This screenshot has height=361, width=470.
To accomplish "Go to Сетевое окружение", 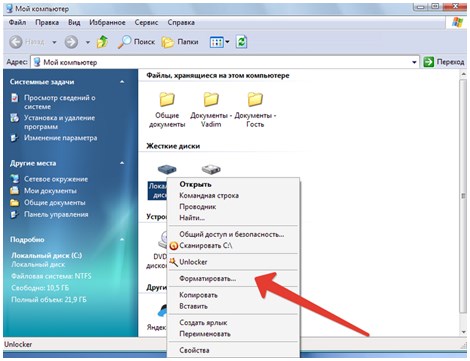I will [x=56, y=179].
